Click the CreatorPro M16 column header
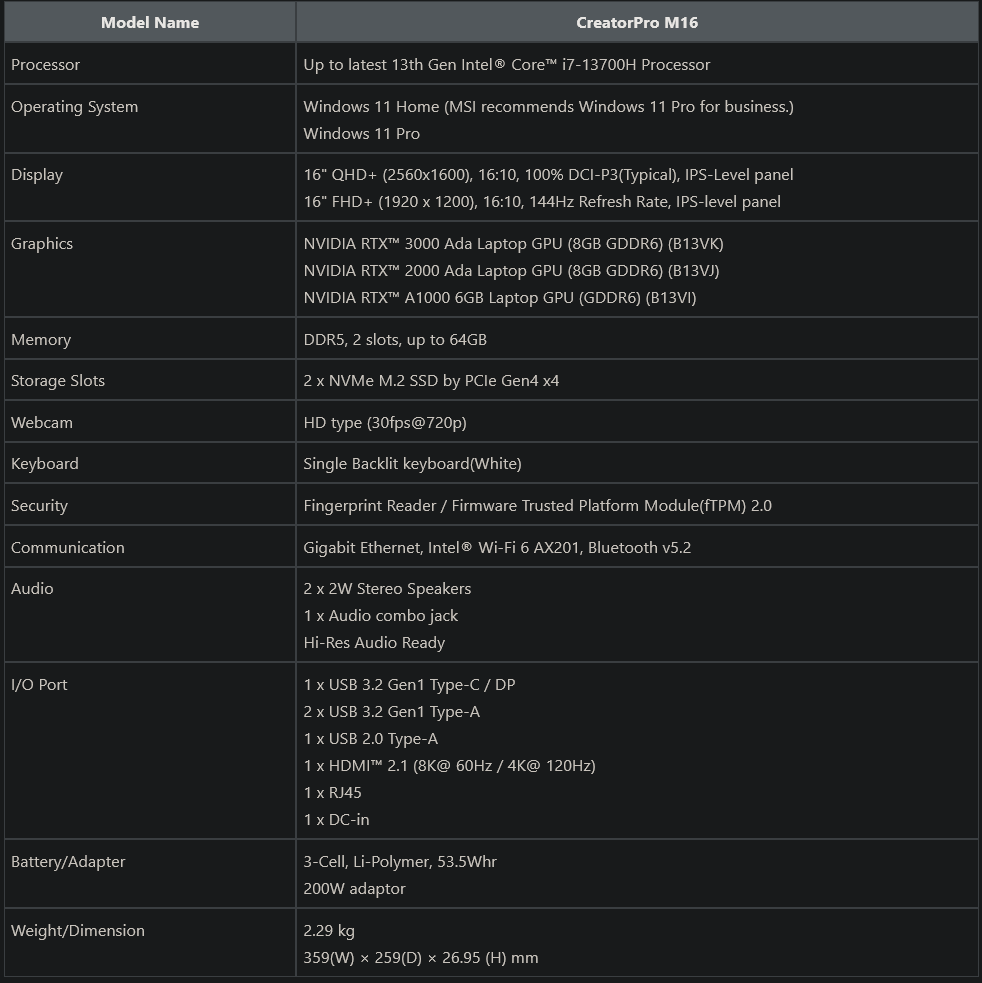Screen dimensions: 982x983 point(637,22)
